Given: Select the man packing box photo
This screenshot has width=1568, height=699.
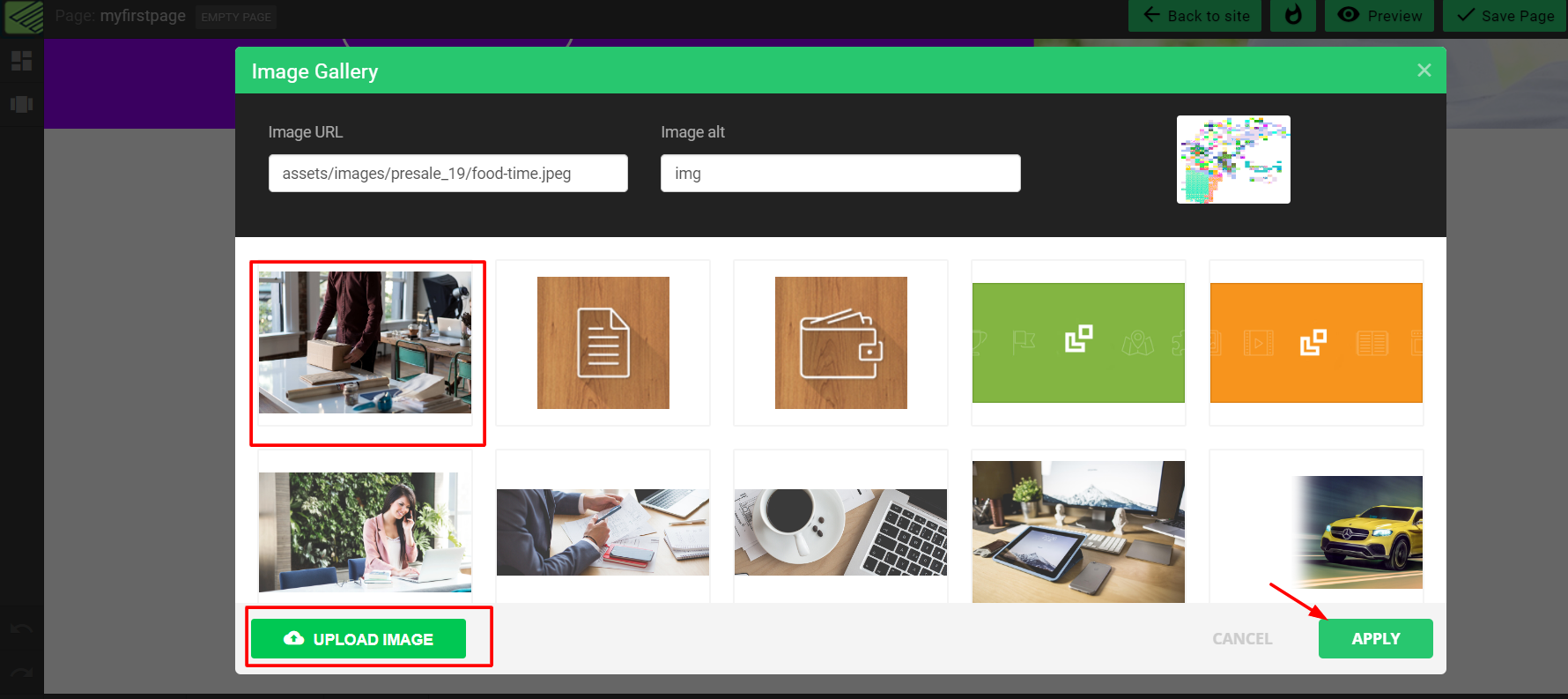Looking at the screenshot, I should click(365, 343).
